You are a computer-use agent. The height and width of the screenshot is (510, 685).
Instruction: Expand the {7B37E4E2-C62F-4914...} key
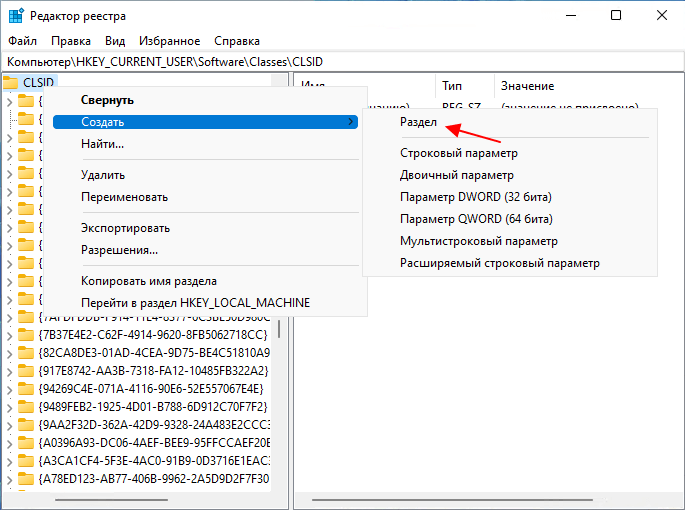click(9, 336)
